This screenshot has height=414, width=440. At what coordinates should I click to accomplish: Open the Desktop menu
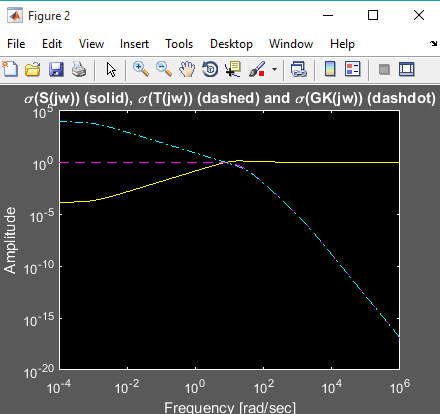click(x=231, y=44)
